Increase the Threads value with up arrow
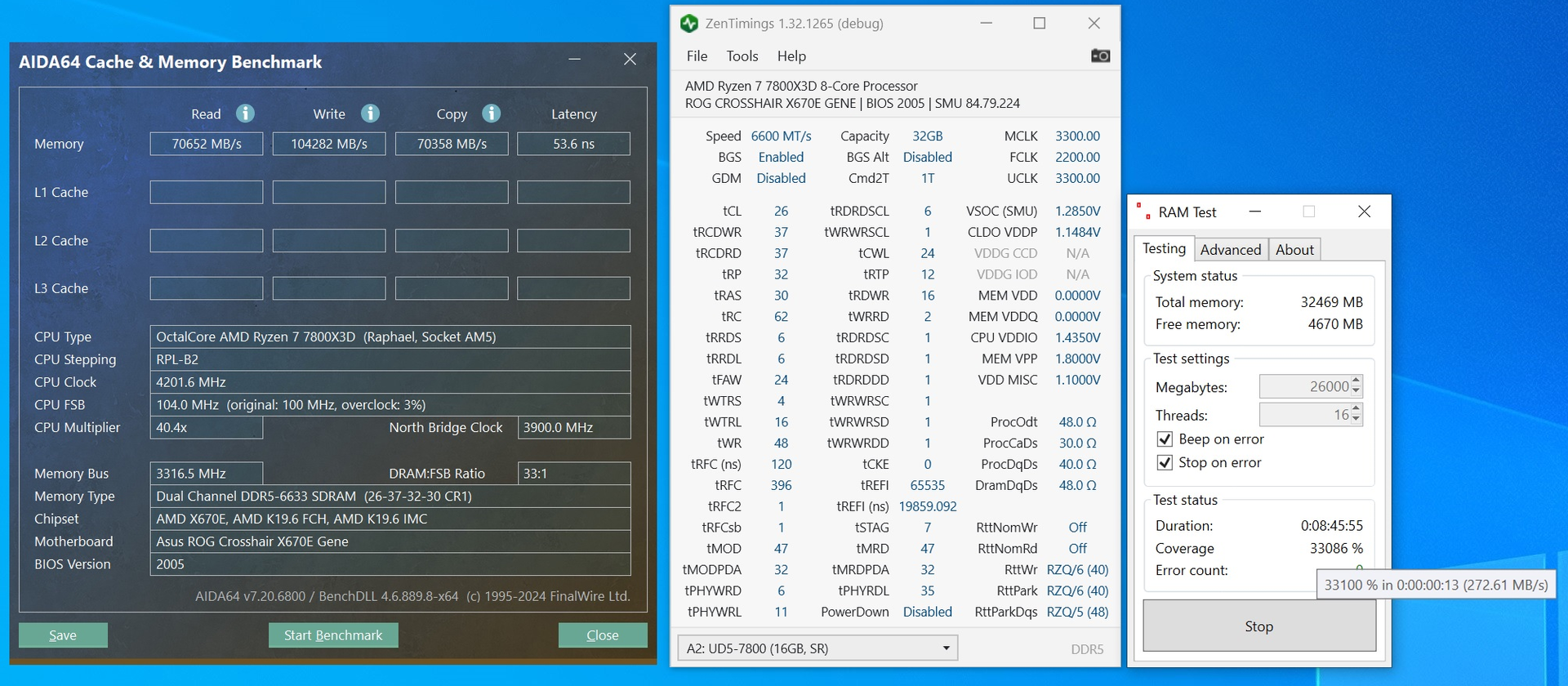The image size is (1568, 686). [x=1356, y=409]
